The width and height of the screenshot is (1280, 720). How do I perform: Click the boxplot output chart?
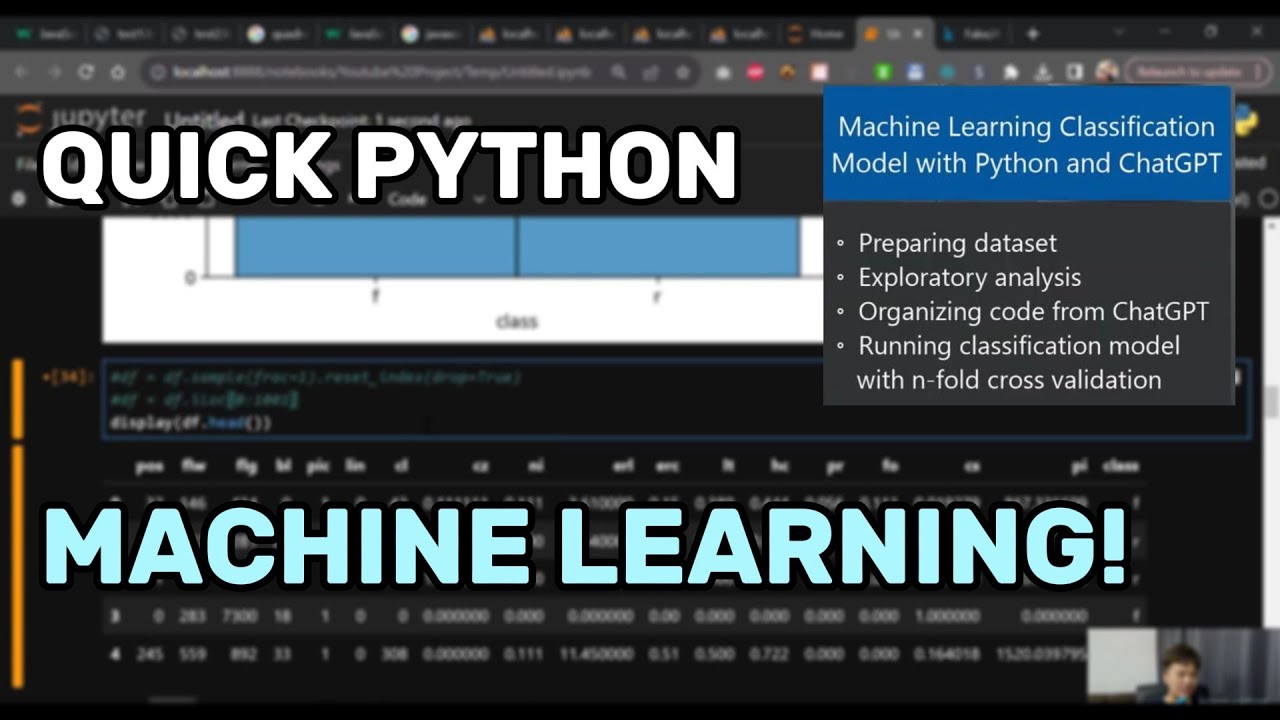point(462,280)
